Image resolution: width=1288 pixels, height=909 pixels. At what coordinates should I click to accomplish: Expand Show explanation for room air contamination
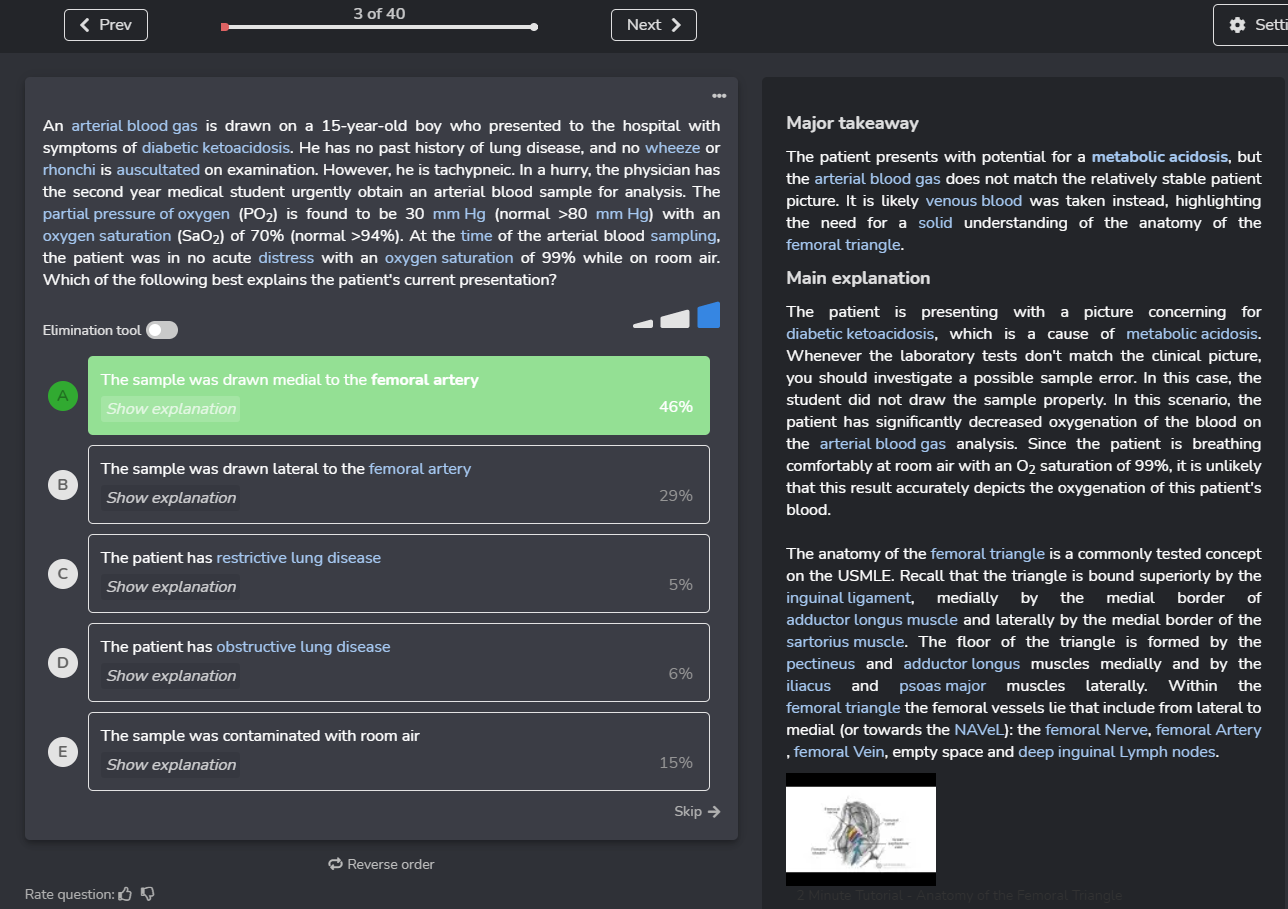tap(171, 765)
